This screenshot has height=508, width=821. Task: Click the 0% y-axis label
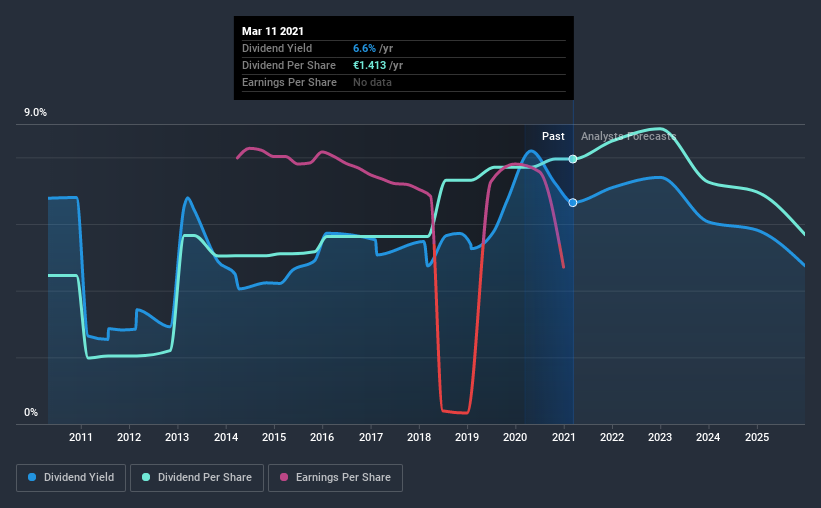click(x=31, y=413)
